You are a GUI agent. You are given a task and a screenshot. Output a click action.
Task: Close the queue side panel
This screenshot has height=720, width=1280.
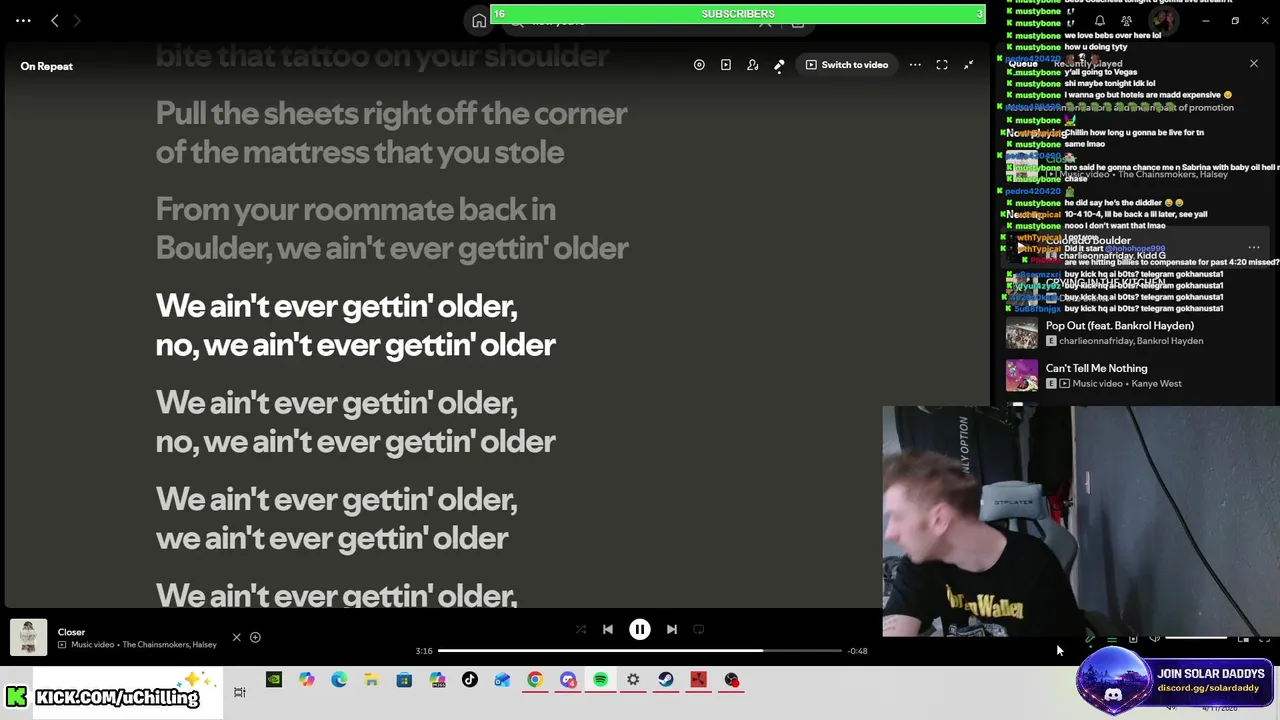tap(1254, 64)
